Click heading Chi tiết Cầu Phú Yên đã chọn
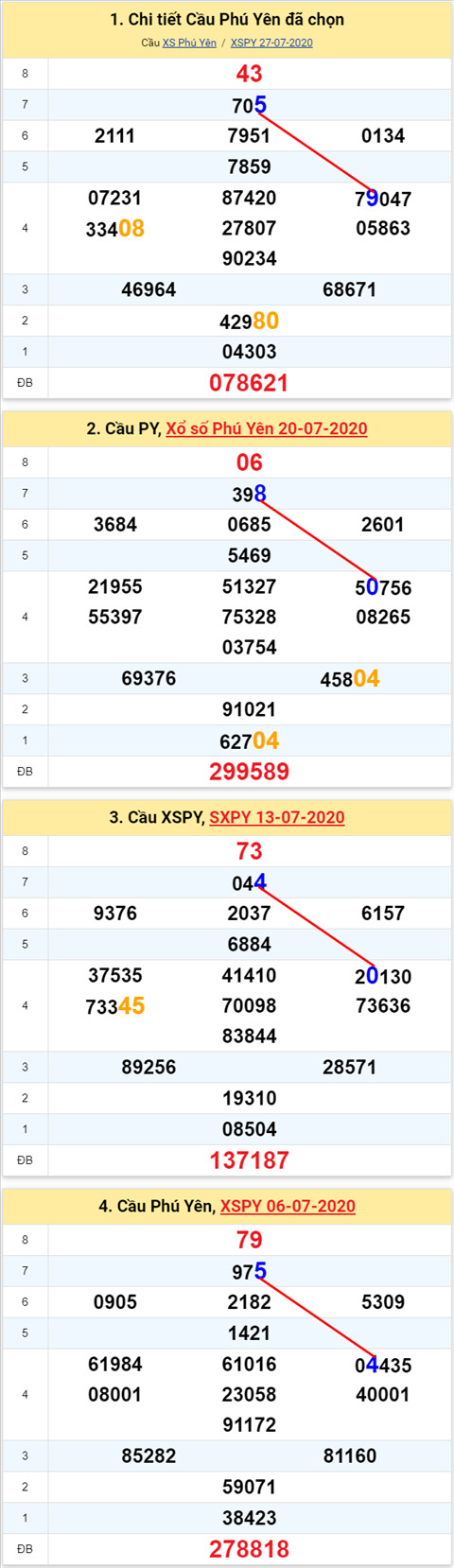 pyautogui.click(x=227, y=20)
